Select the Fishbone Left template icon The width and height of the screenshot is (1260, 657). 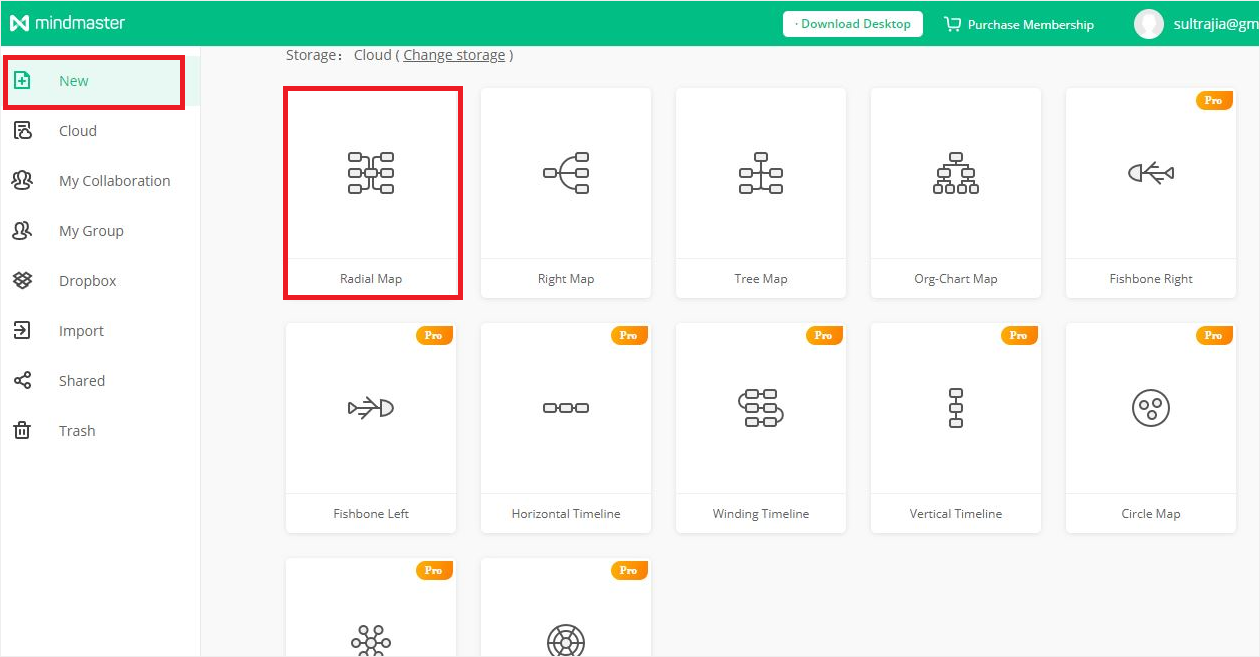pos(371,408)
